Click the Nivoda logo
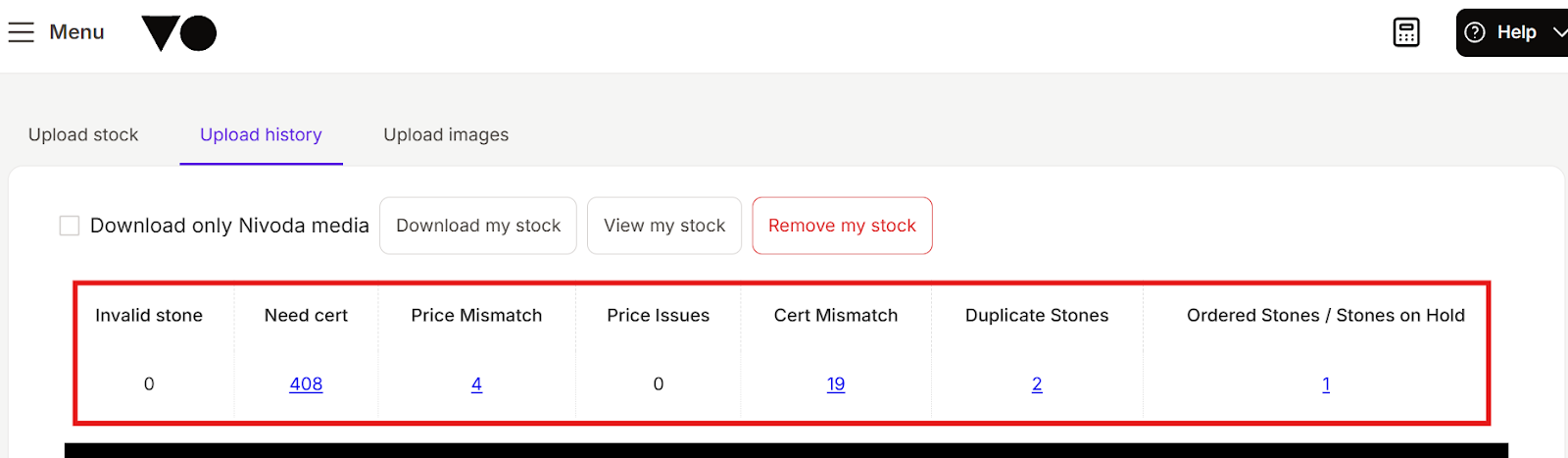 pos(179,33)
